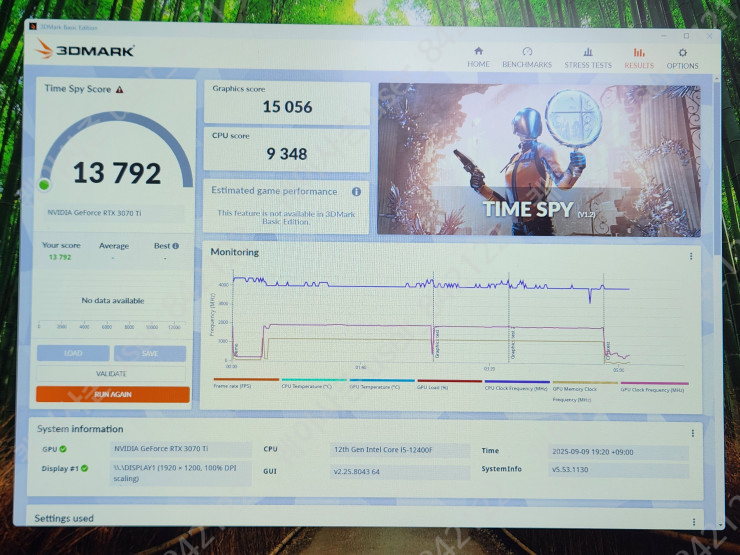This screenshot has width=740, height=555.
Task: Click the info icon for Estimated game performance
Action: click(356, 192)
